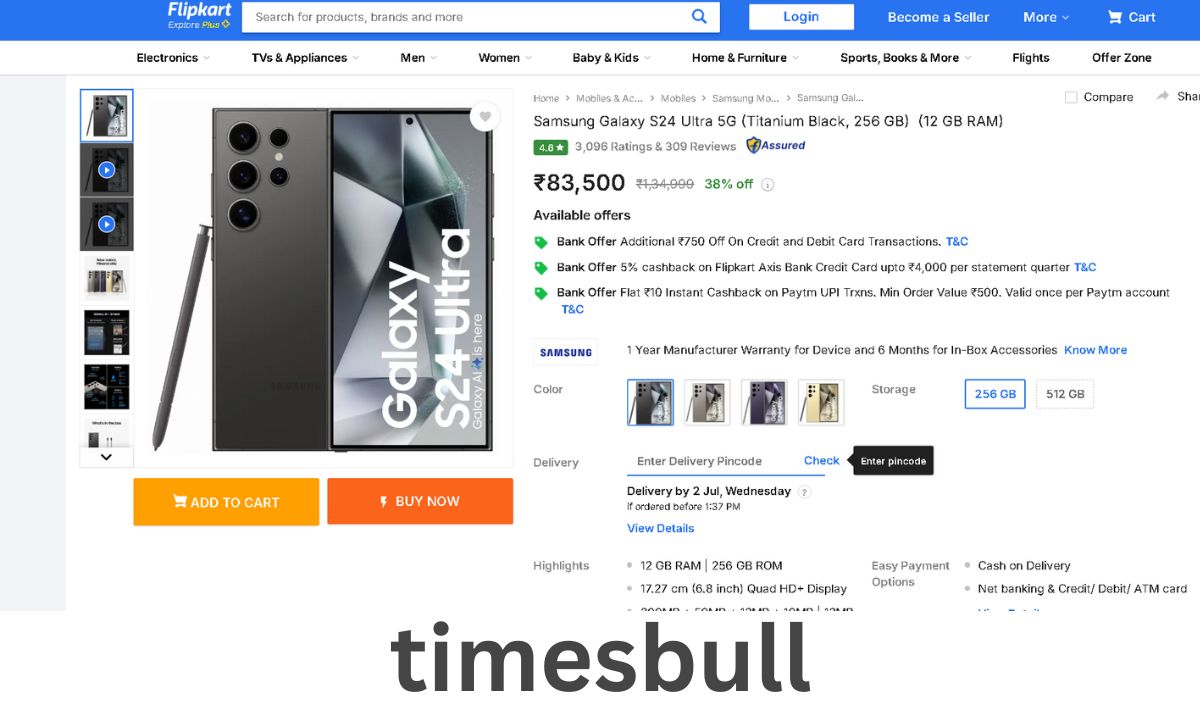Choose the Titanium Violet color swatch

pos(764,402)
